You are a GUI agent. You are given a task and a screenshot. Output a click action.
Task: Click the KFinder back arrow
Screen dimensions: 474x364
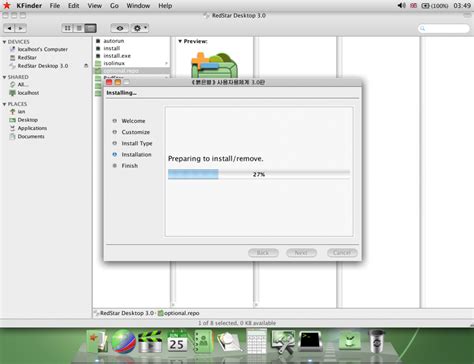point(9,28)
